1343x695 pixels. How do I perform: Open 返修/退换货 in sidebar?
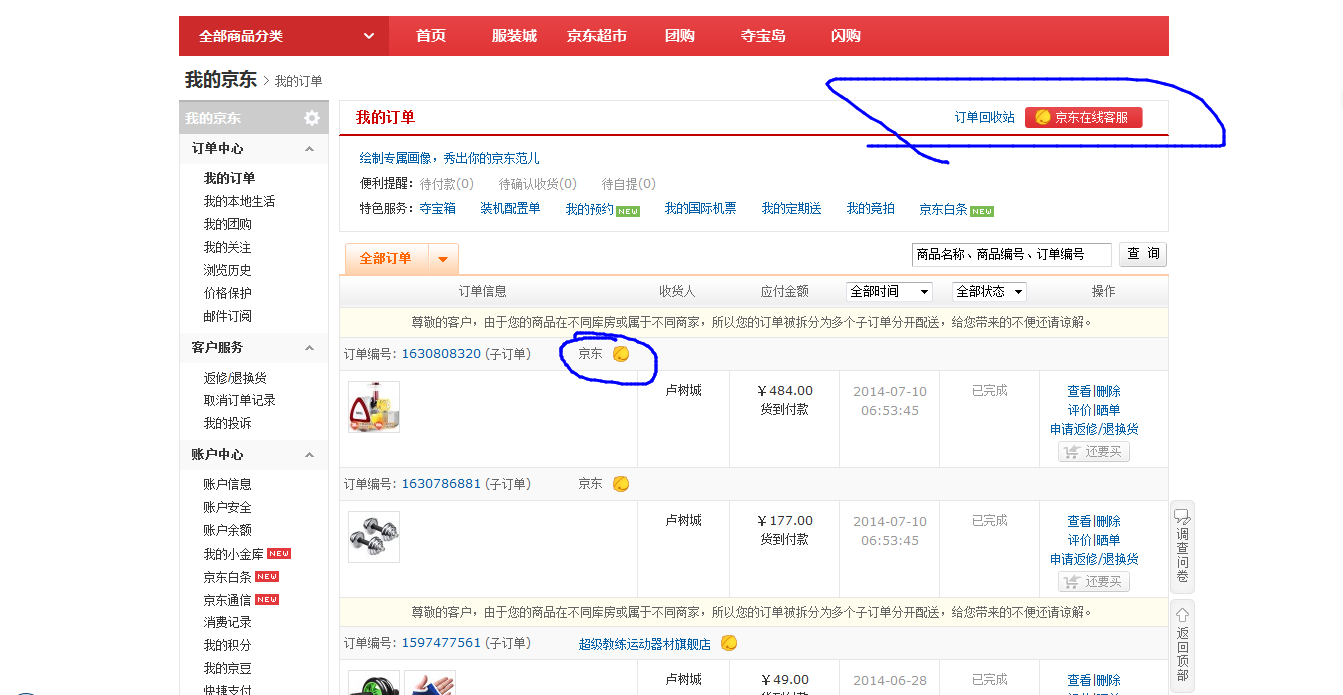(235, 378)
